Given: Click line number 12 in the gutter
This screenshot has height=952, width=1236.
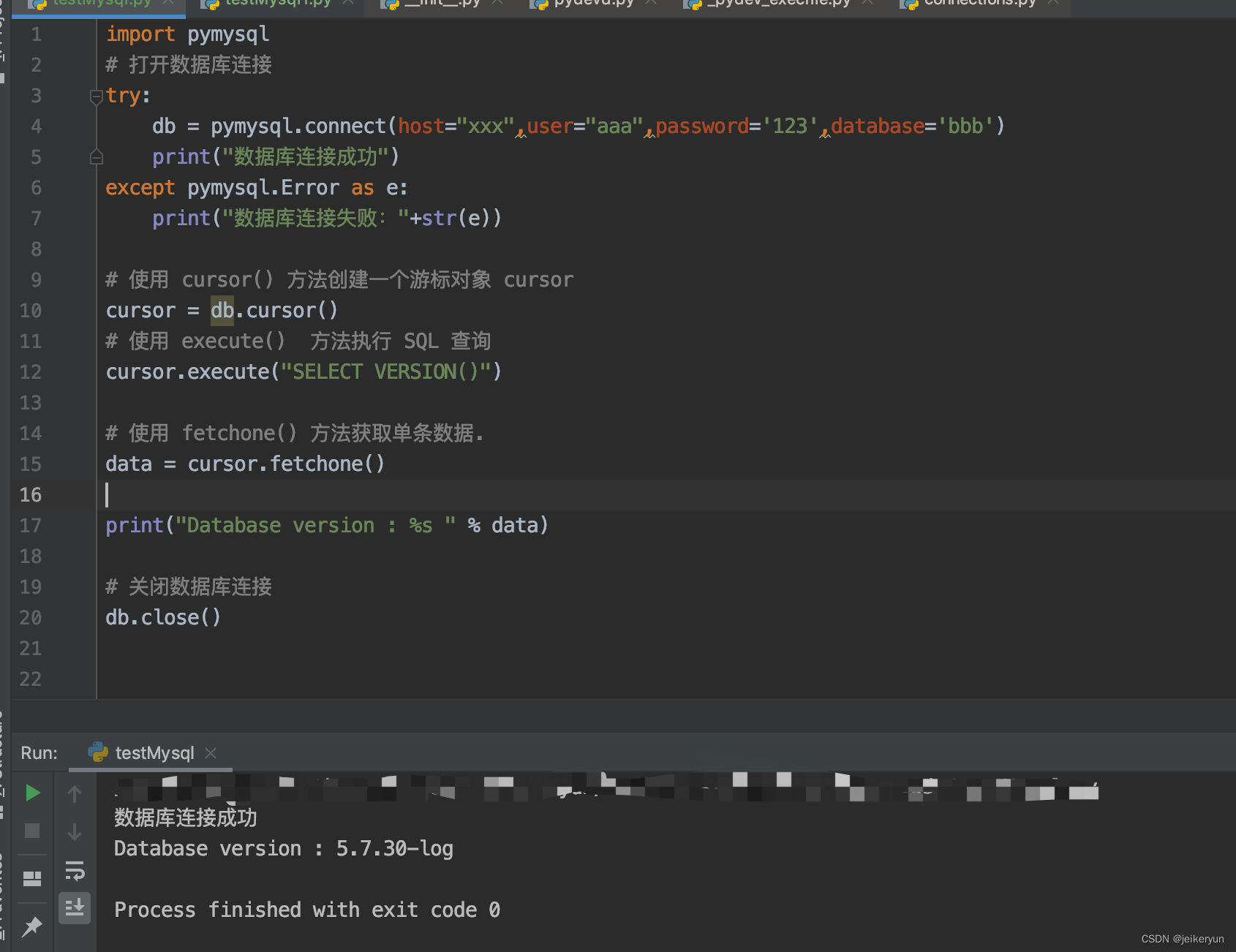Looking at the screenshot, I should (31, 372).
